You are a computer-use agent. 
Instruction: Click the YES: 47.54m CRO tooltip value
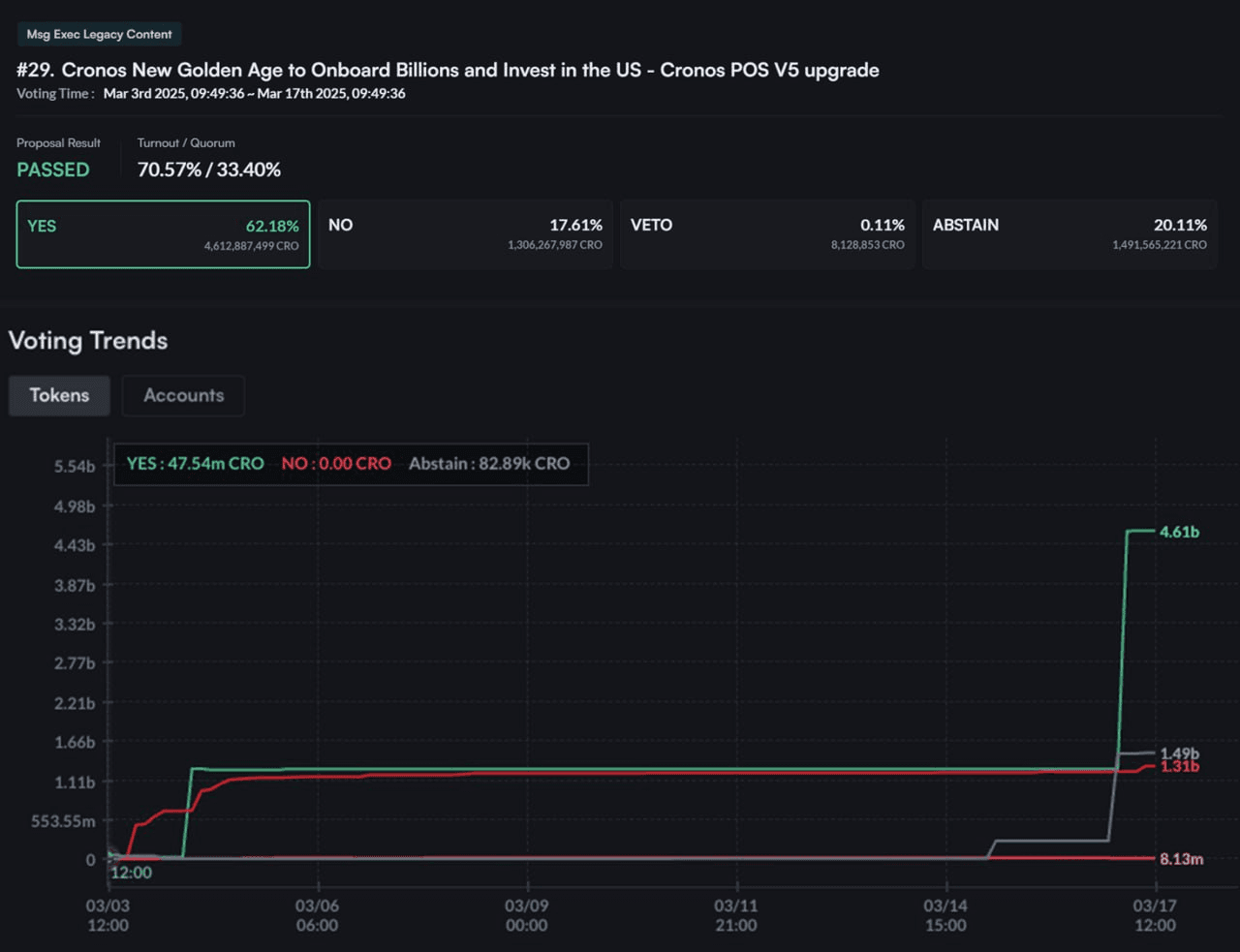(x=196, y=463)
